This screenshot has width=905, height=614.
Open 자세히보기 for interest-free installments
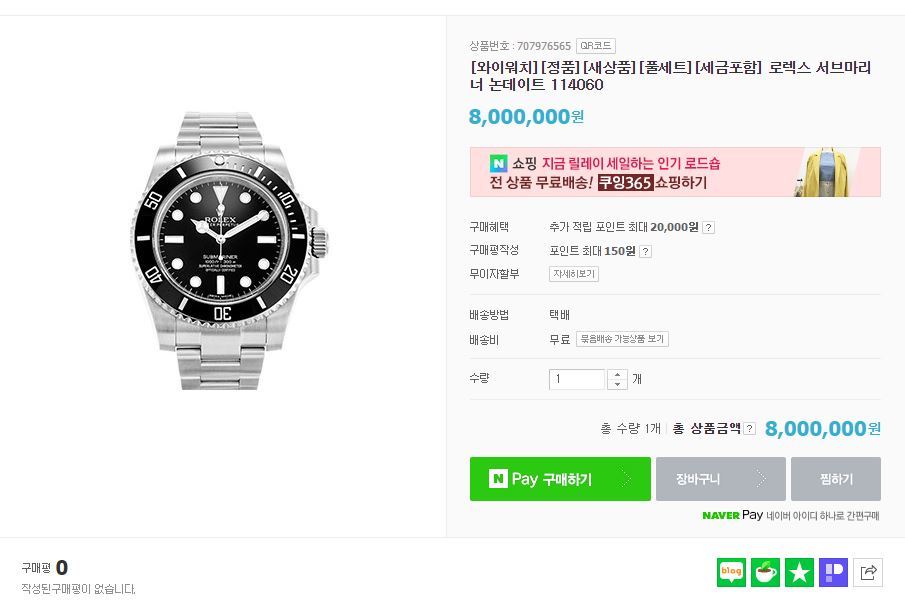[574, 274]
